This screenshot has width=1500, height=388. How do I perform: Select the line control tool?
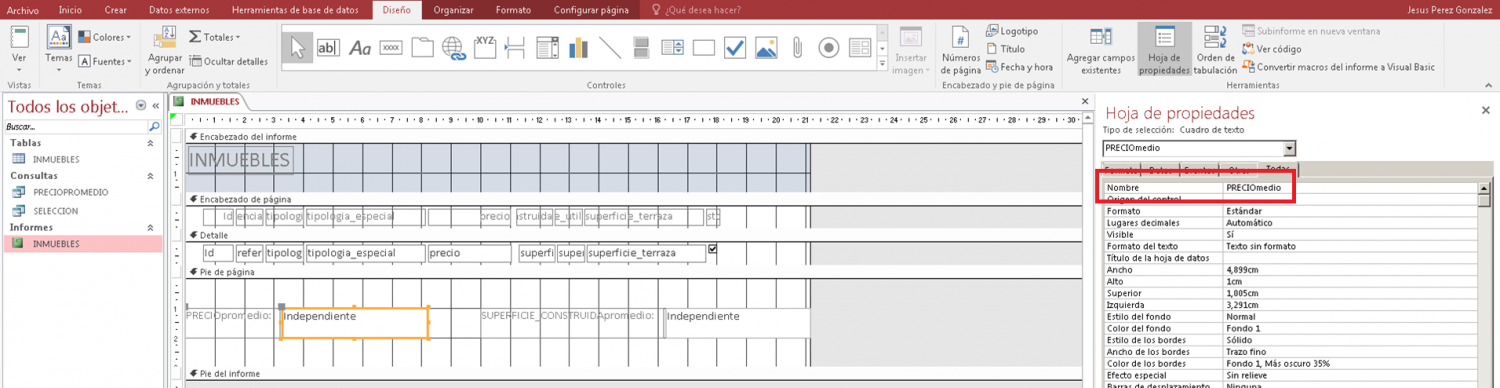609,47
